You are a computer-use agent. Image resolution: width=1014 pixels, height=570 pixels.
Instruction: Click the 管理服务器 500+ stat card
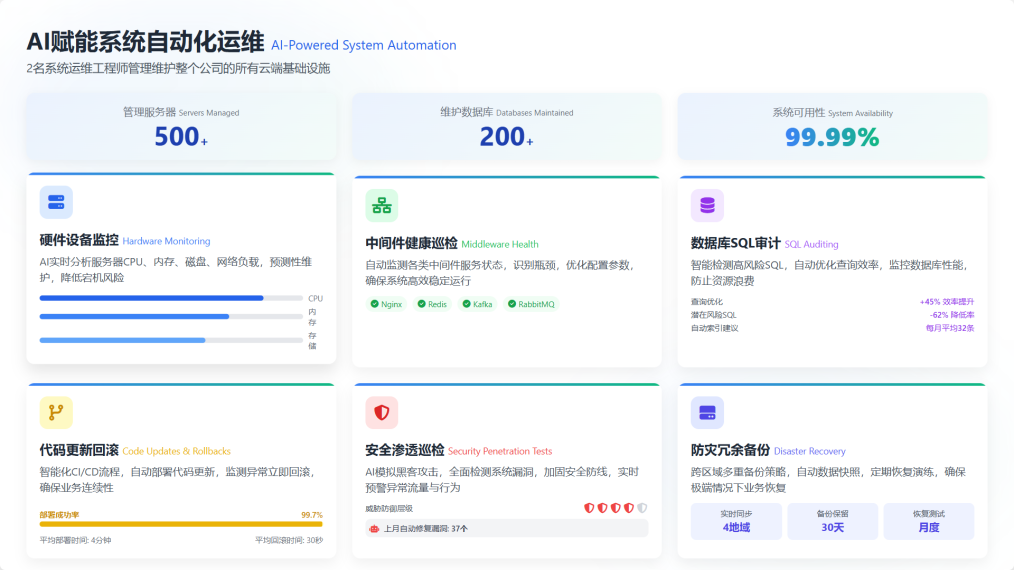pos(181,127)
